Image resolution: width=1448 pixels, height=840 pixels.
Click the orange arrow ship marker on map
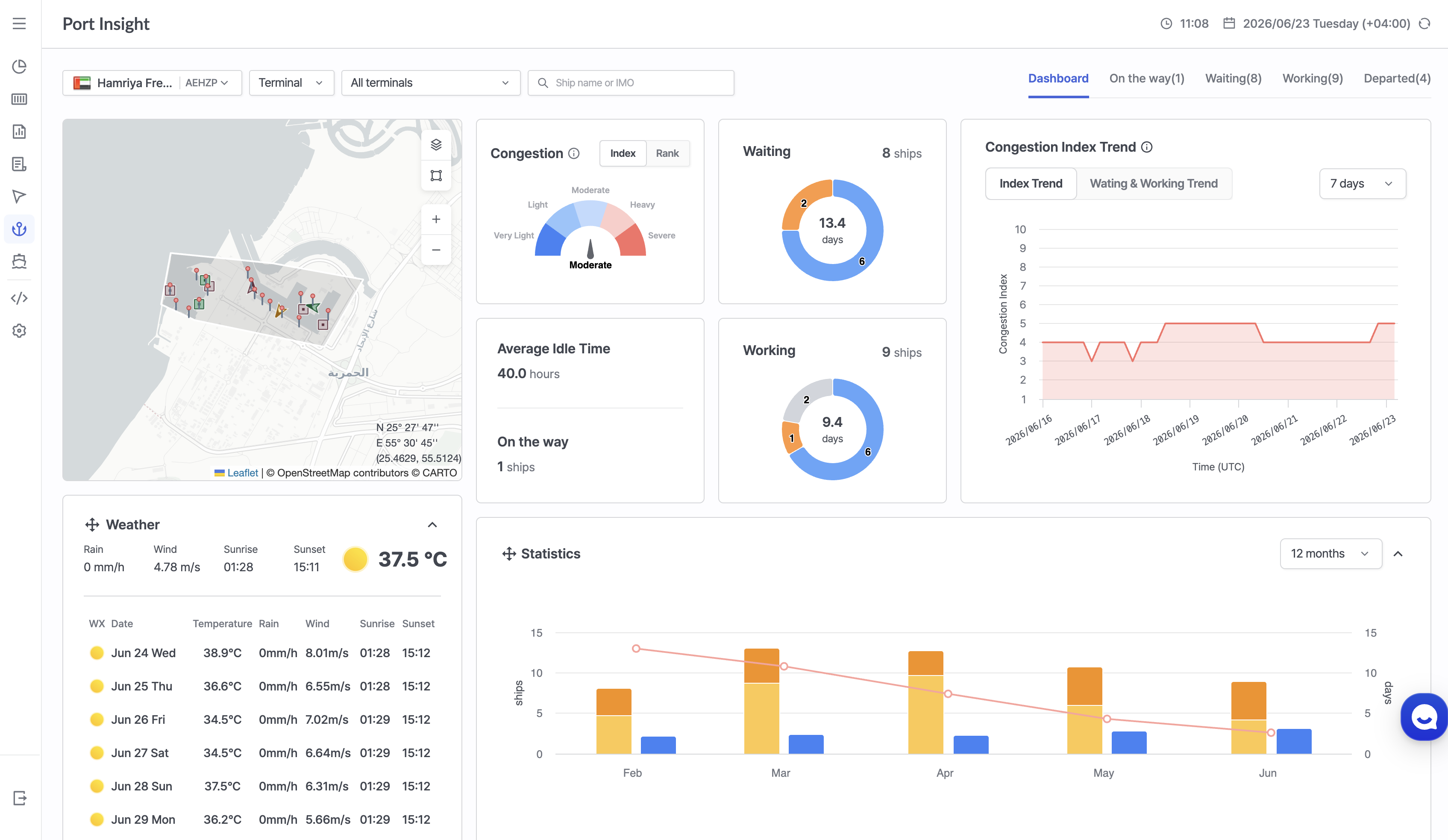(x=280, y=311)
